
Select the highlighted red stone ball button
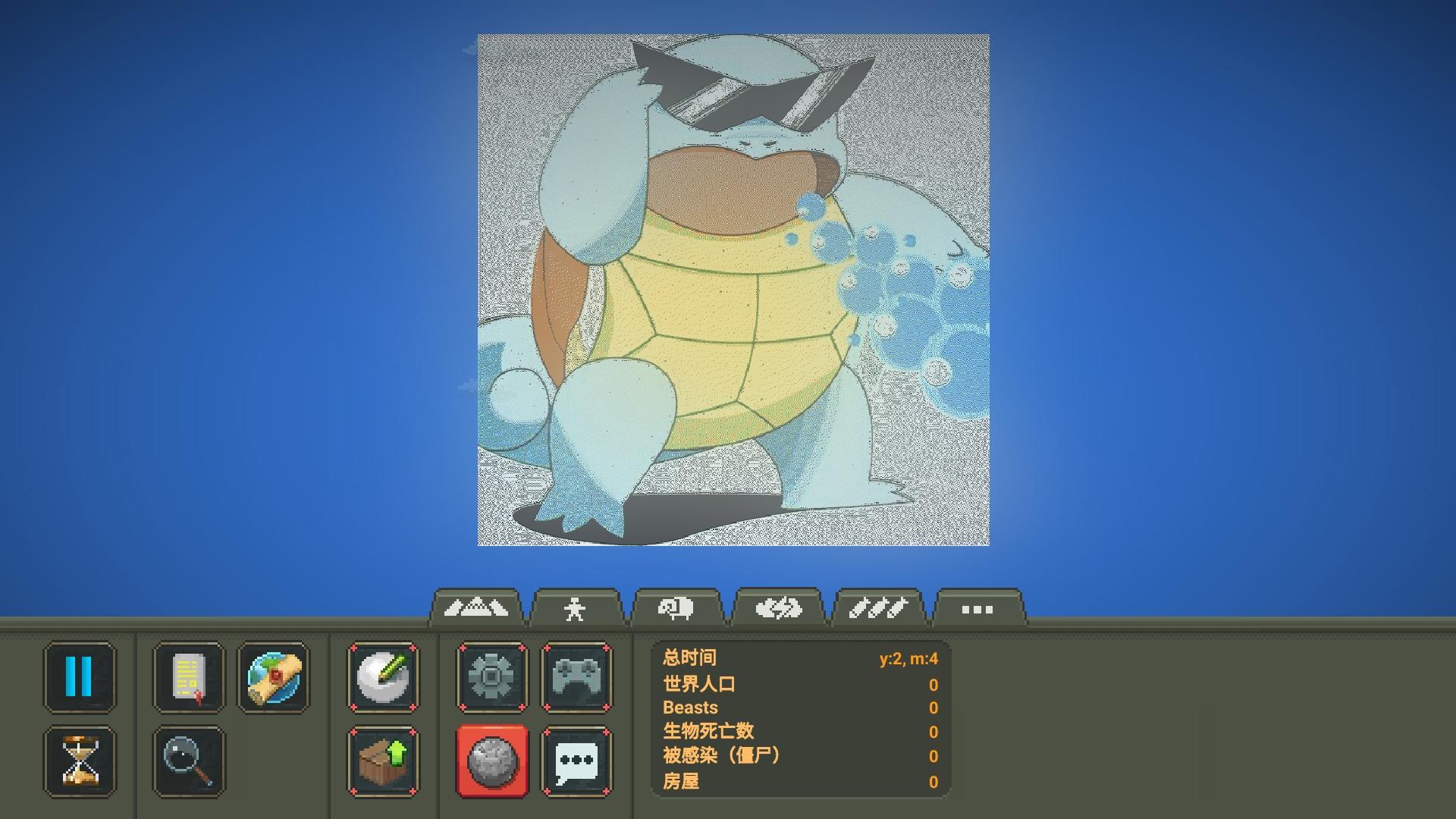[491, 761]
